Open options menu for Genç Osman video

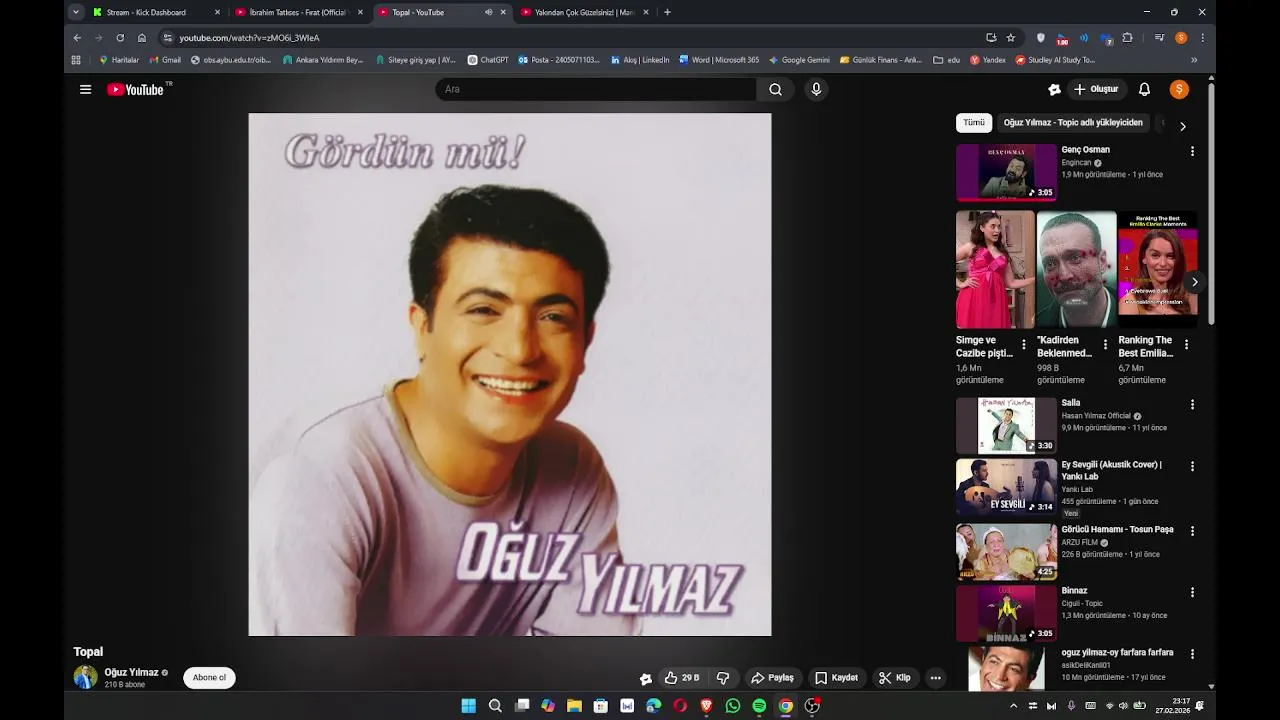1192,151
